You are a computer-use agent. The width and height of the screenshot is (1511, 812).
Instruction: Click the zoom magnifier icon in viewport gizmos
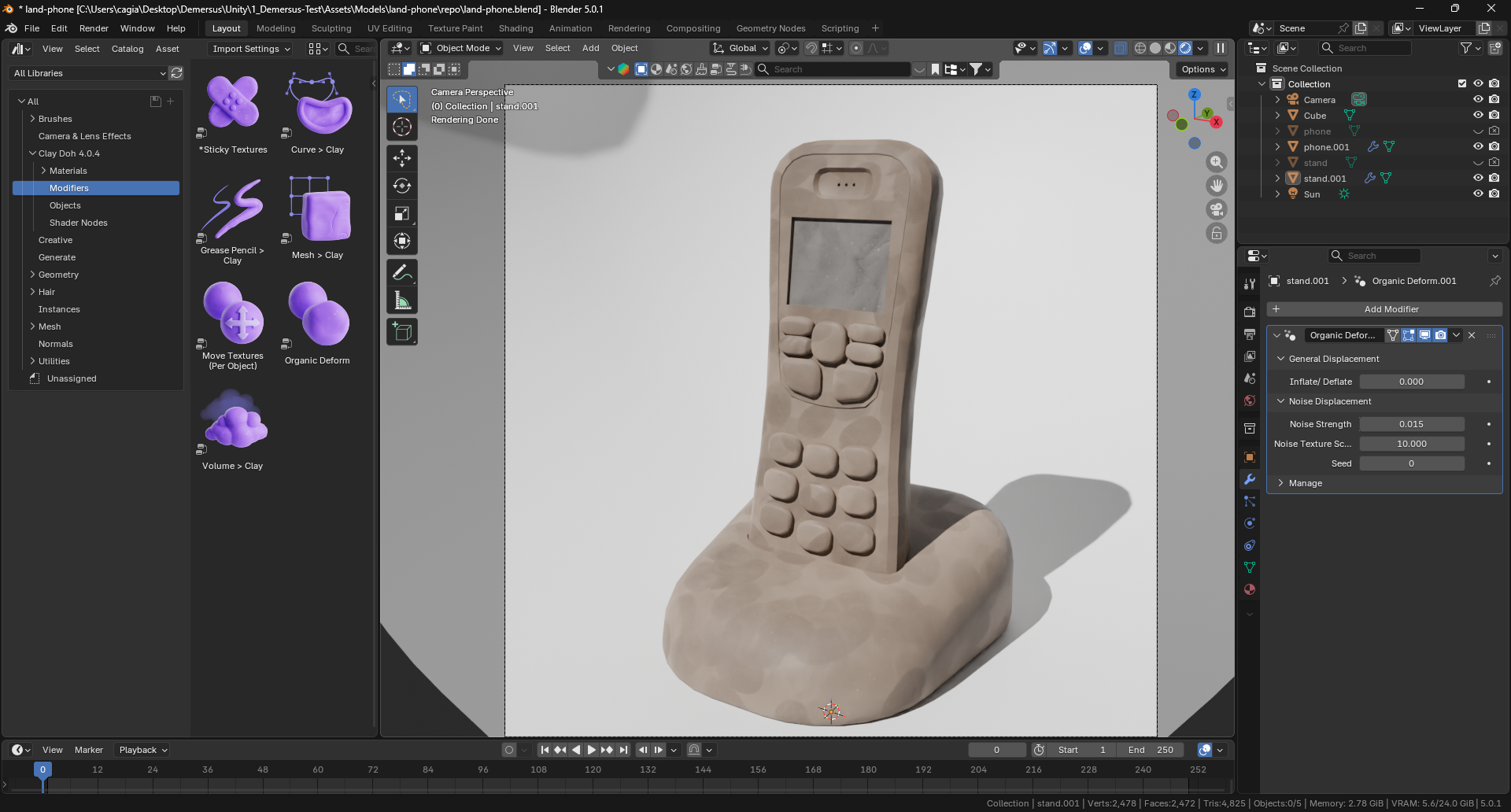coord(1216,162)
